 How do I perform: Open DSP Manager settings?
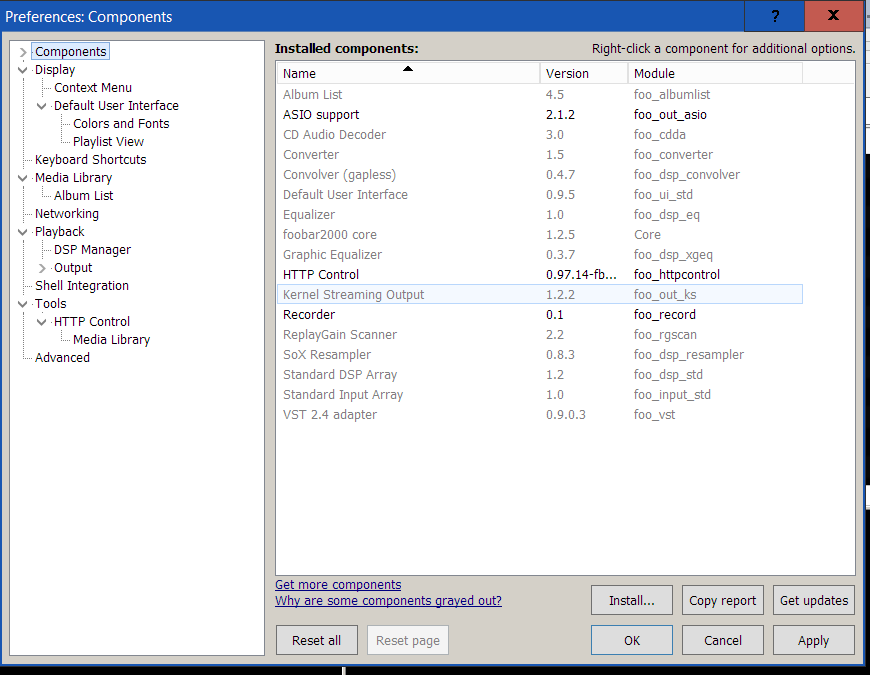pos(92,250)
